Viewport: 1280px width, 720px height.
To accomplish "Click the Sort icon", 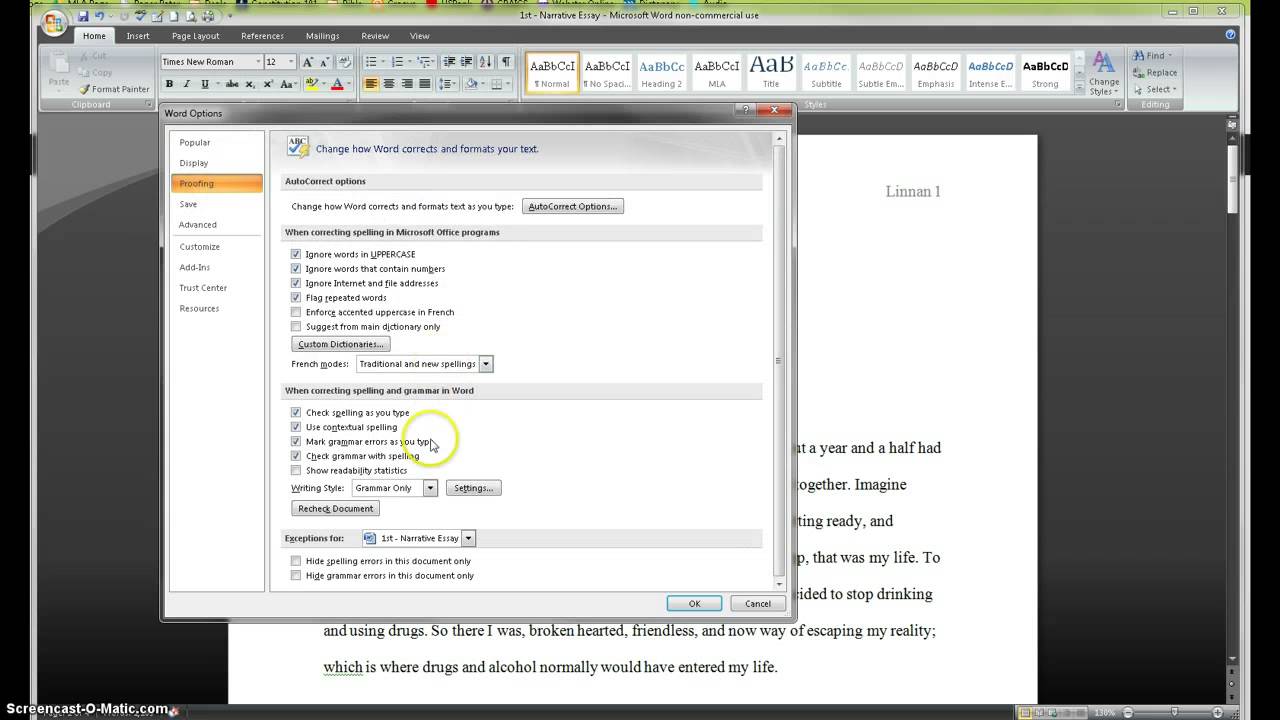I will 487,62.
